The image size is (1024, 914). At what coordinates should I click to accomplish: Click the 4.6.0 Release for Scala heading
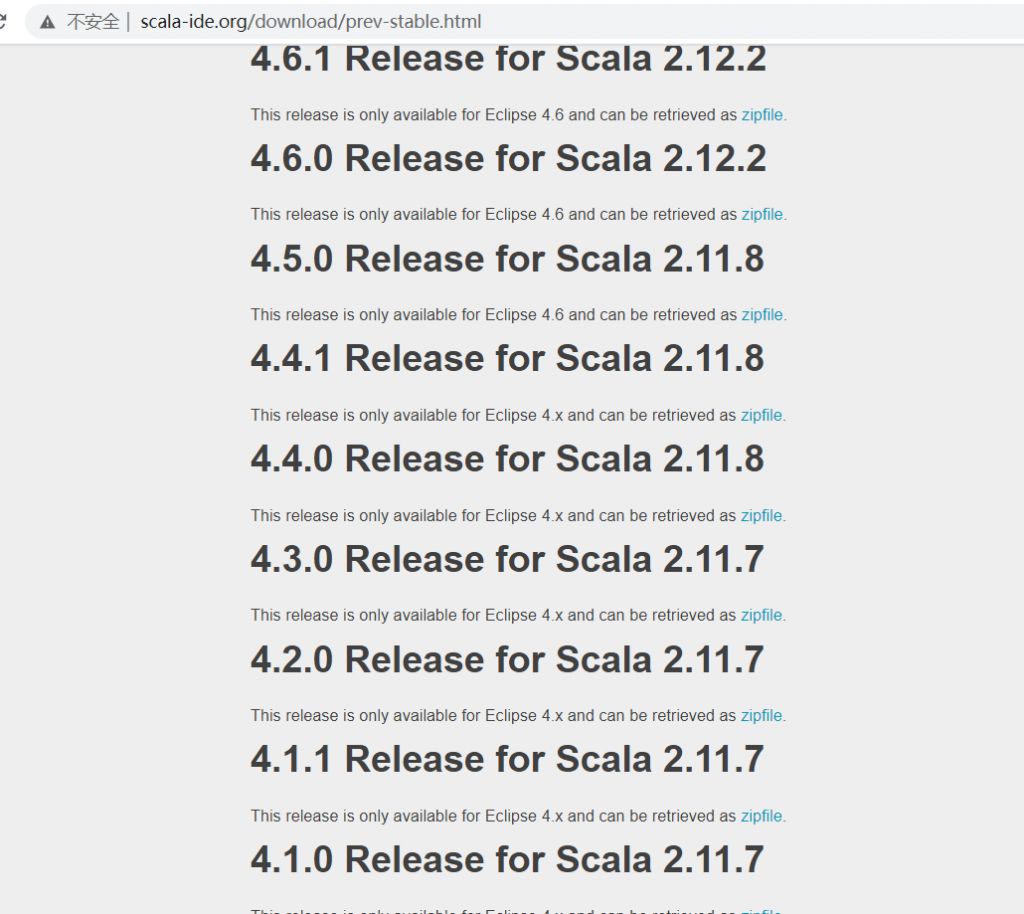[508, 159]
